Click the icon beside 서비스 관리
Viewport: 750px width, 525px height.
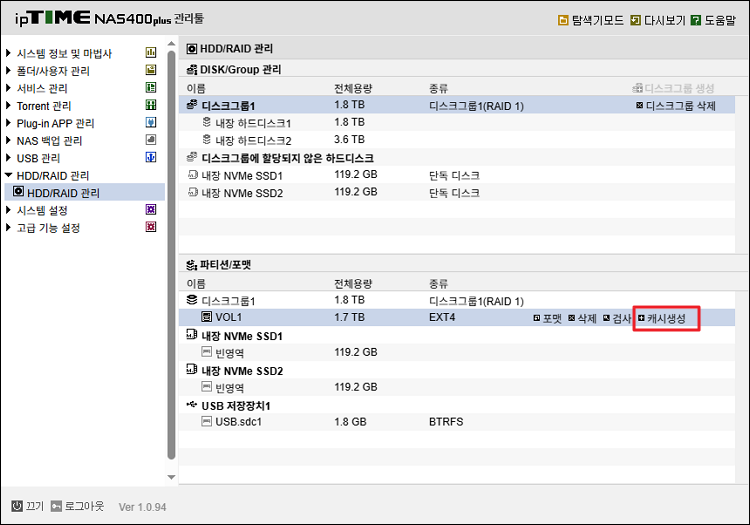click(151, 88)
